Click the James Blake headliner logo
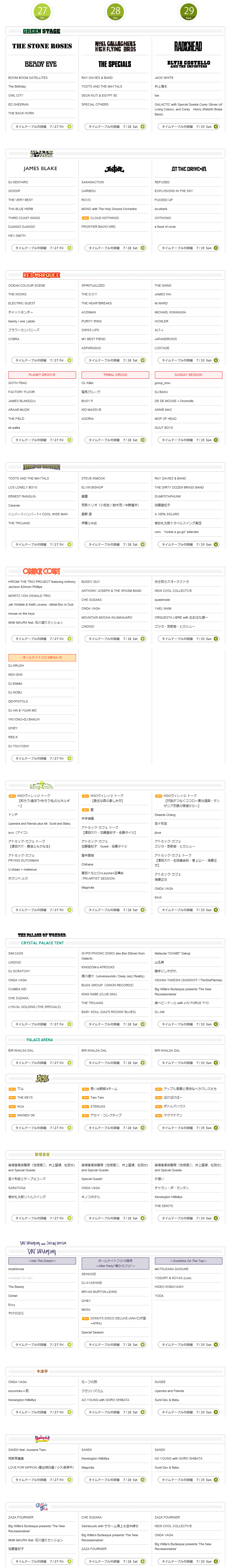232x1568 pixels. (40, 169)
